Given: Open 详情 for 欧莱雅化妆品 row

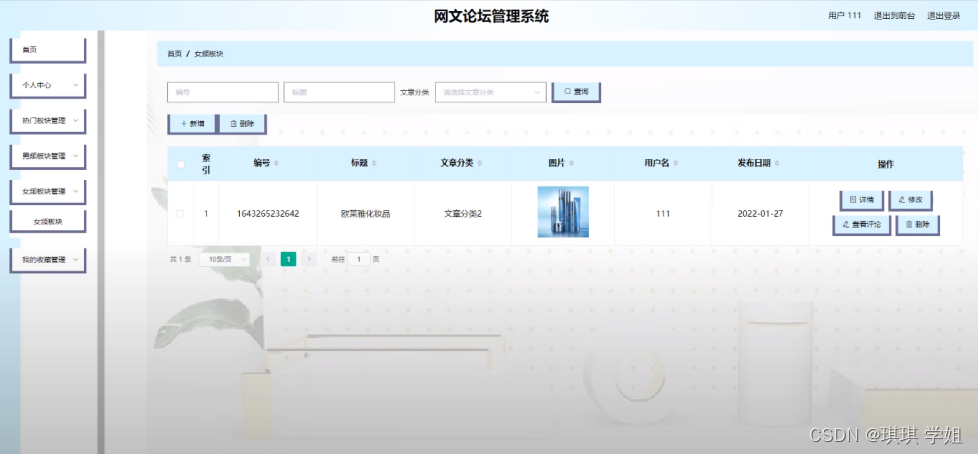Looking at the screenshot, I should [861, 200].
